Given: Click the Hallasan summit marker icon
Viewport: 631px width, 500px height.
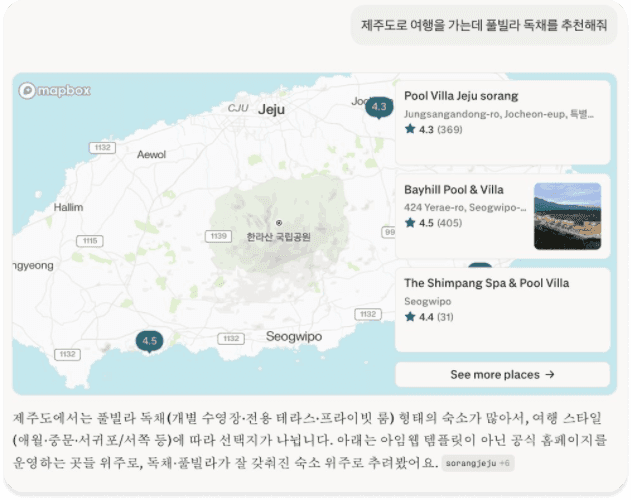Looking at the screenshot, I should [279, 223].
